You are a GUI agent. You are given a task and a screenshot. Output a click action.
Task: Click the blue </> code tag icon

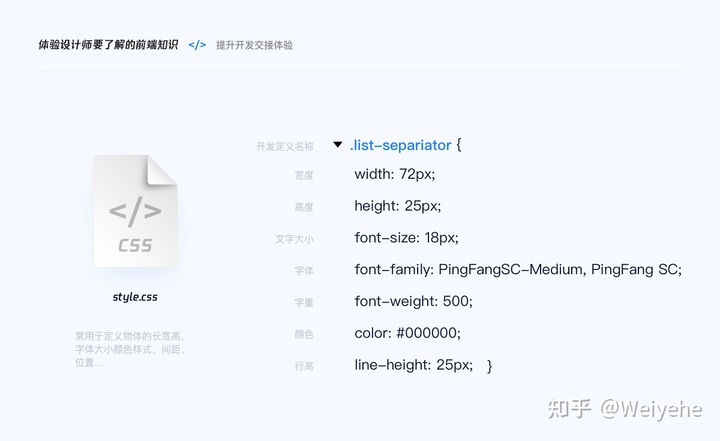[x=197, y=45]
